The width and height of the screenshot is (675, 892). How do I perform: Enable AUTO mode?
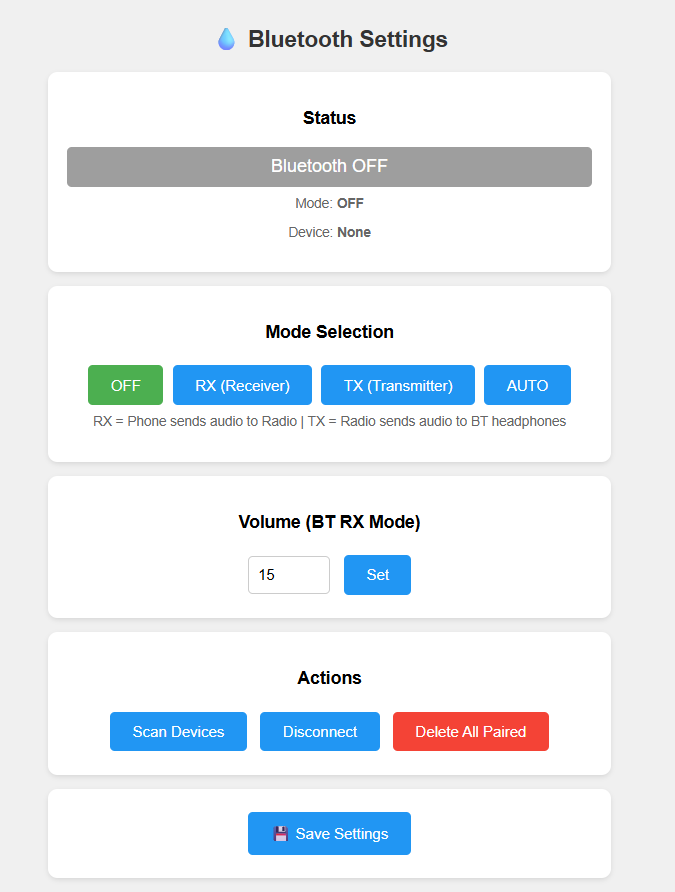pos(527,385)
